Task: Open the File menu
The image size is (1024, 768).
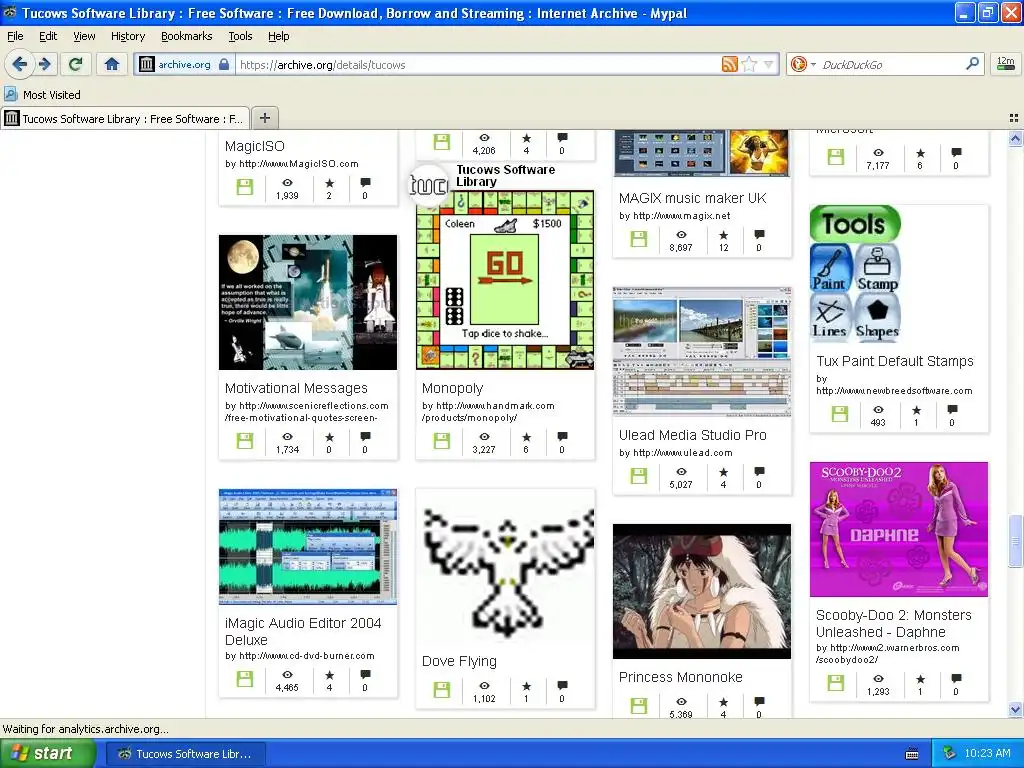Action: [x=15, y=36]
